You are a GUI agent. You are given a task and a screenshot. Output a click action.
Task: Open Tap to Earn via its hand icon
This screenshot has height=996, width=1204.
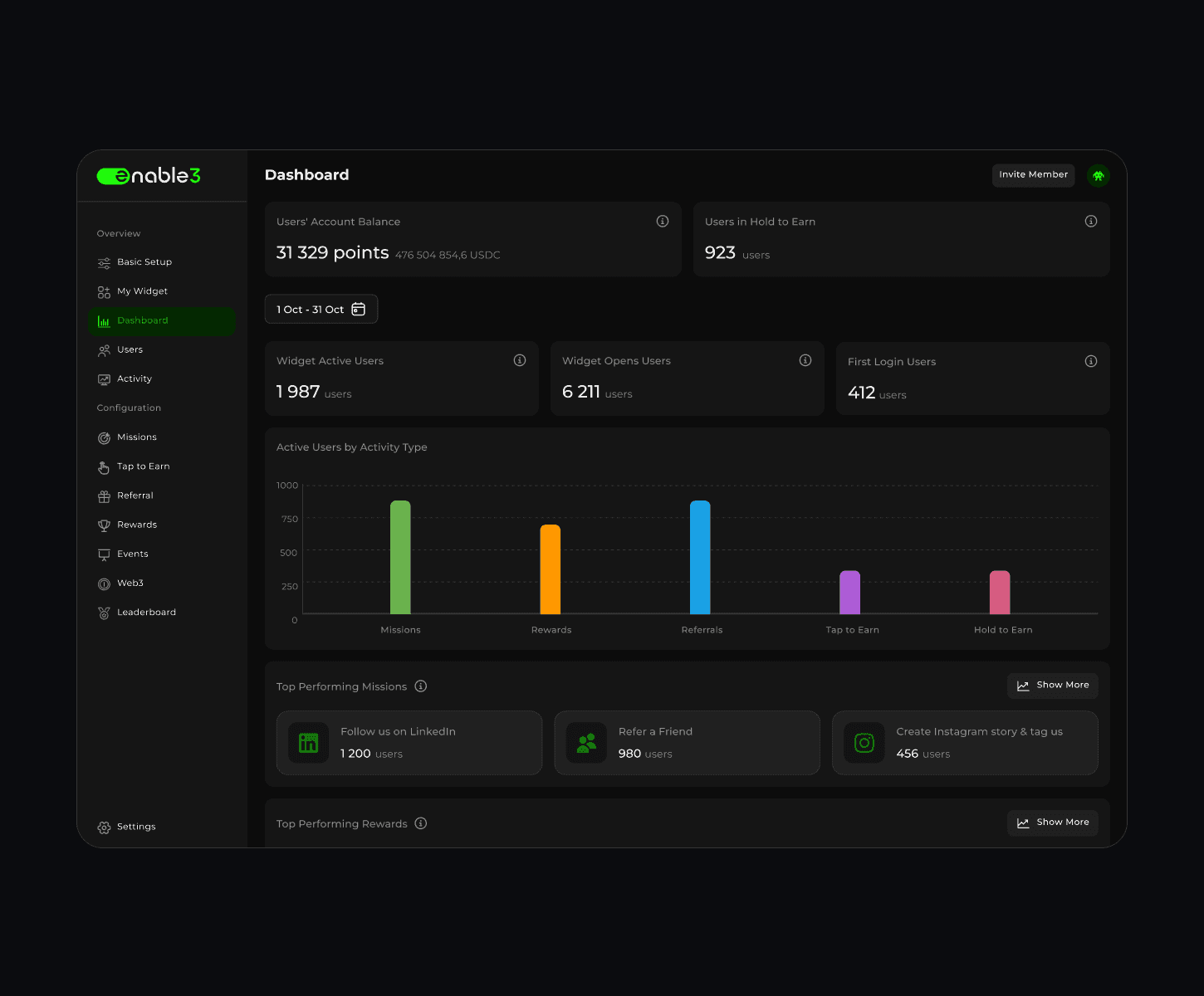point(104,466)
